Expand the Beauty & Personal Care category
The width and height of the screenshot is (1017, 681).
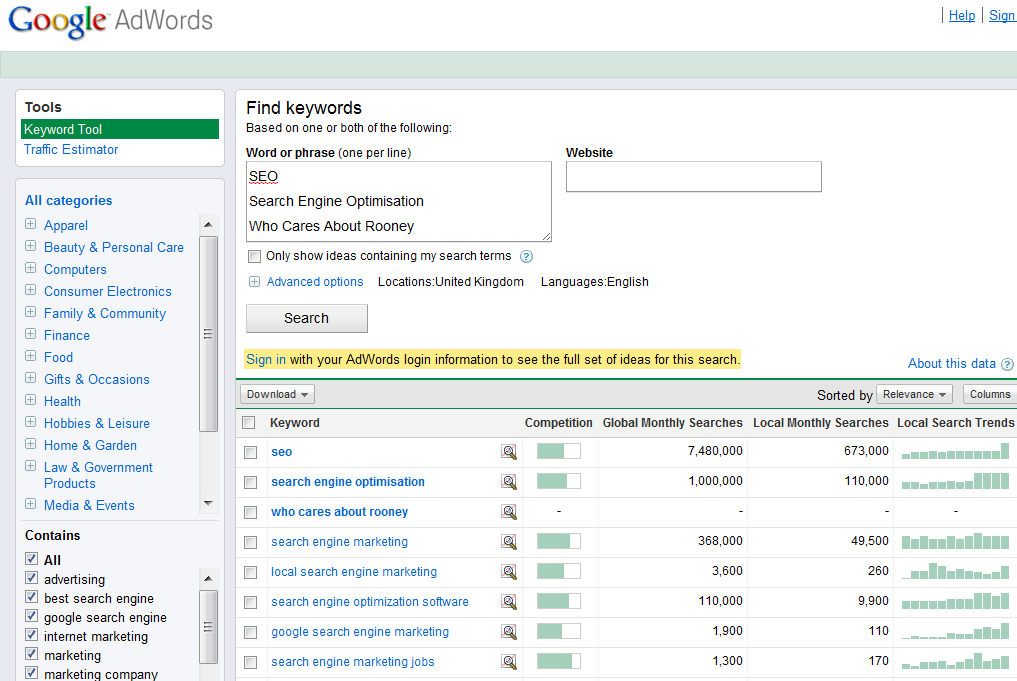click(x=30, y=246)
